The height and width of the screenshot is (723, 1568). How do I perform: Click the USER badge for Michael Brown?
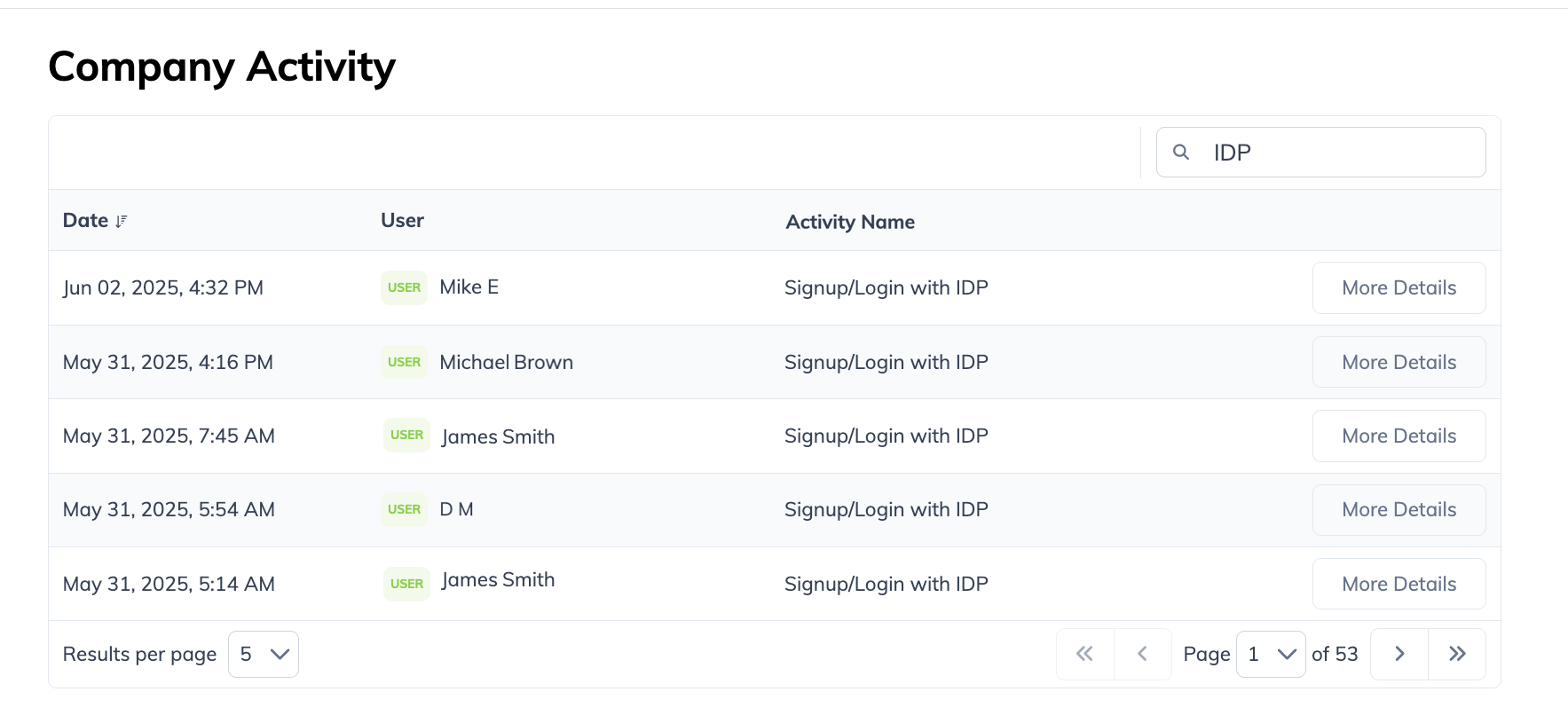click(404, 362)
